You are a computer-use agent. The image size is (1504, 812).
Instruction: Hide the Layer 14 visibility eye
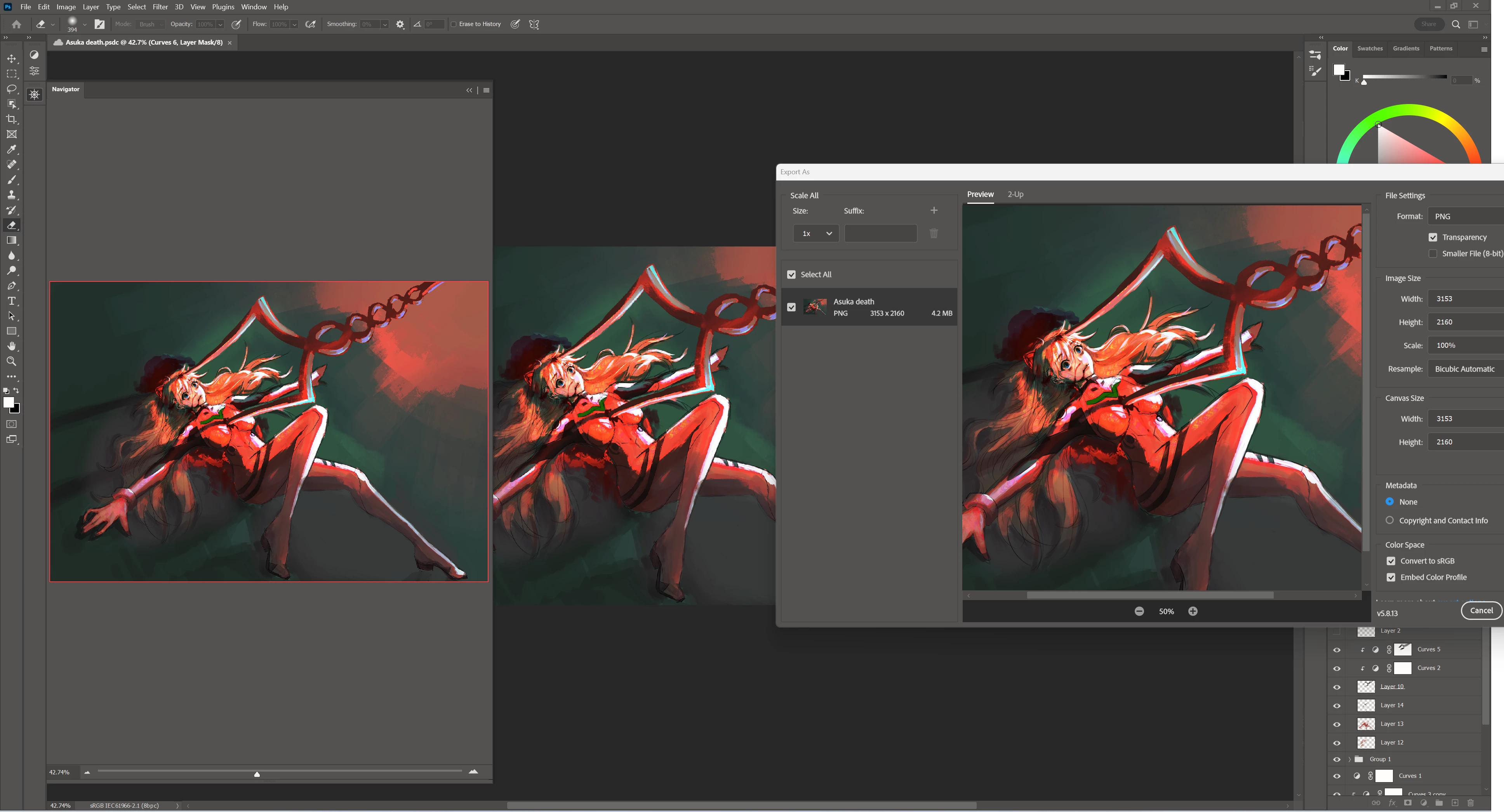1336,705
